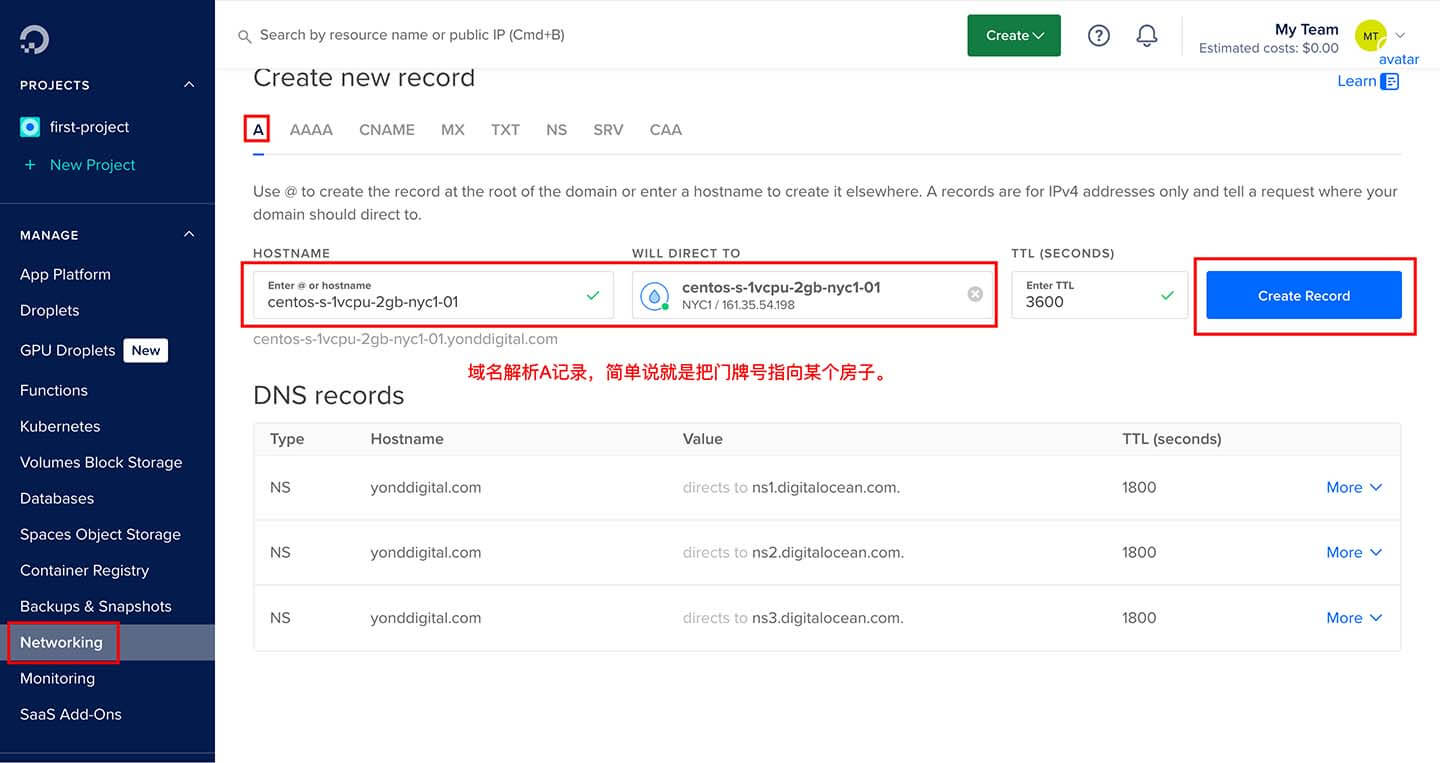
Task: Click the droplet icon in Will Direct To
Action: coord(655,295)
